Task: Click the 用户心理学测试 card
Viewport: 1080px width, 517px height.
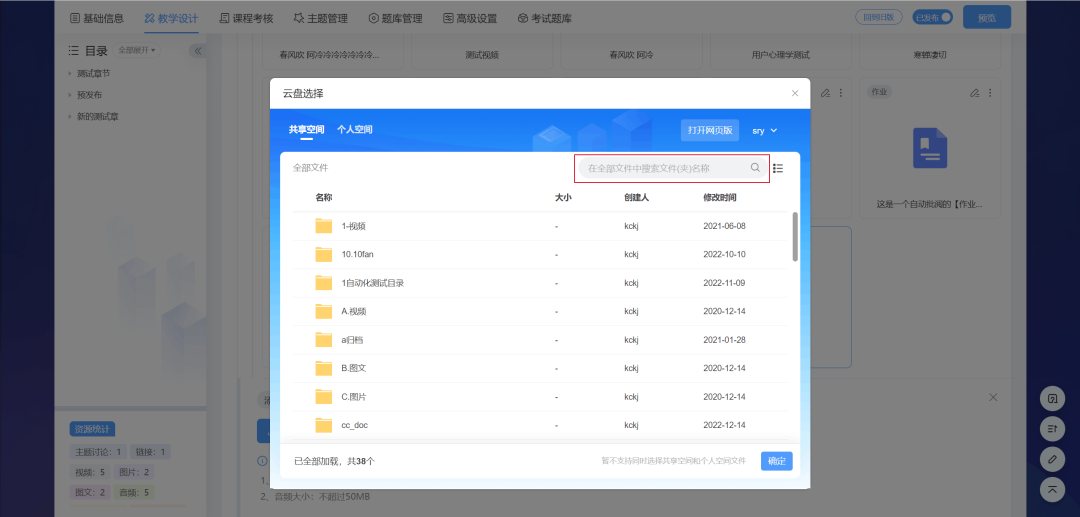Action: pyautogui.click(x=780, y=54)
